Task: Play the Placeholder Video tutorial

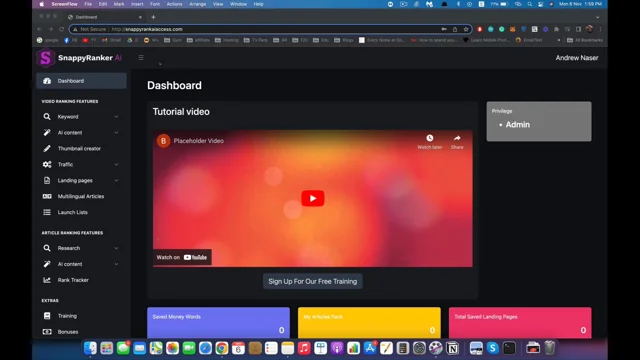Action: [313, 198]
